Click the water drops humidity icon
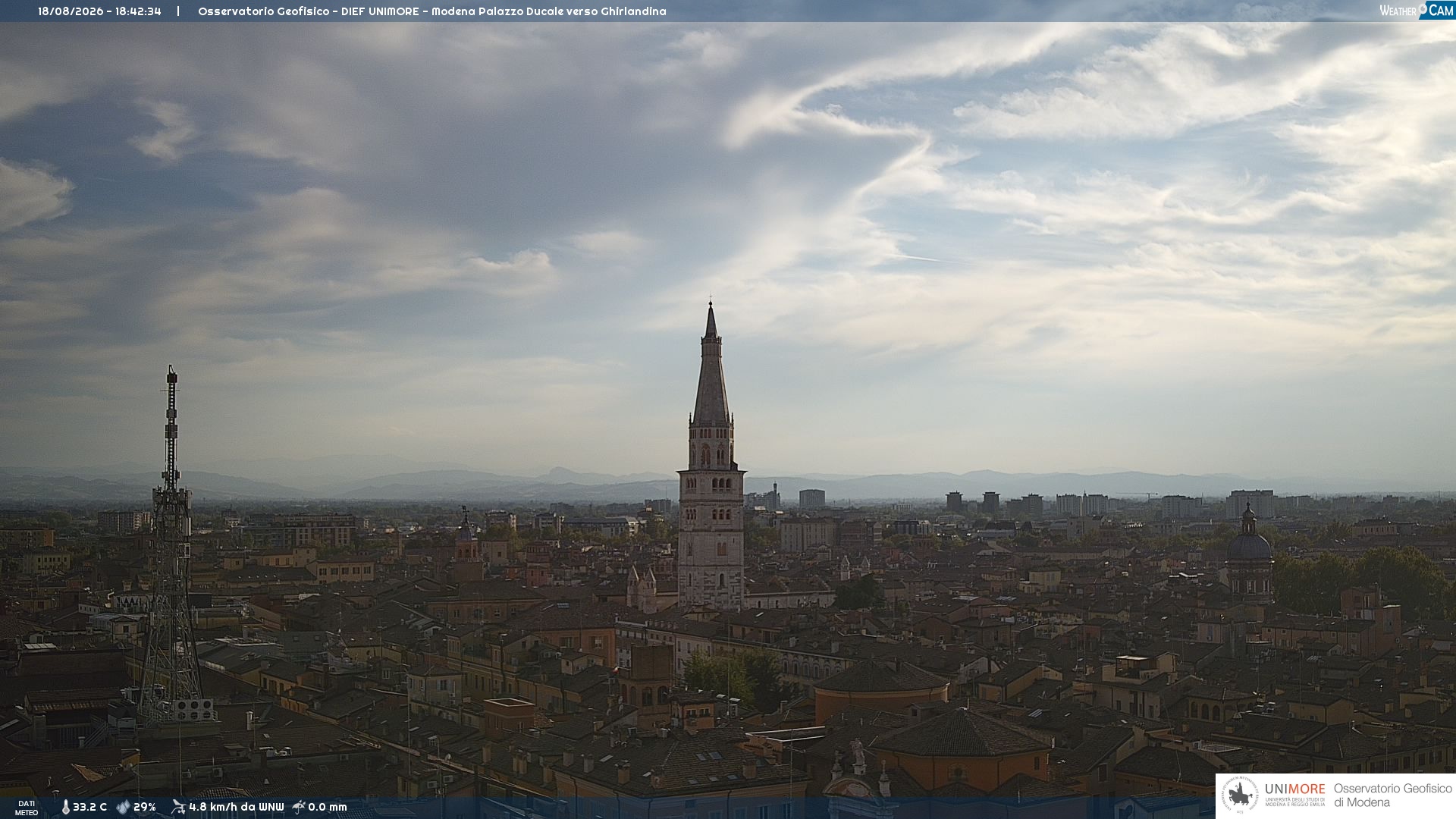Image resolution: width=1456 pixels, height=819 pixels. point(123,808)
